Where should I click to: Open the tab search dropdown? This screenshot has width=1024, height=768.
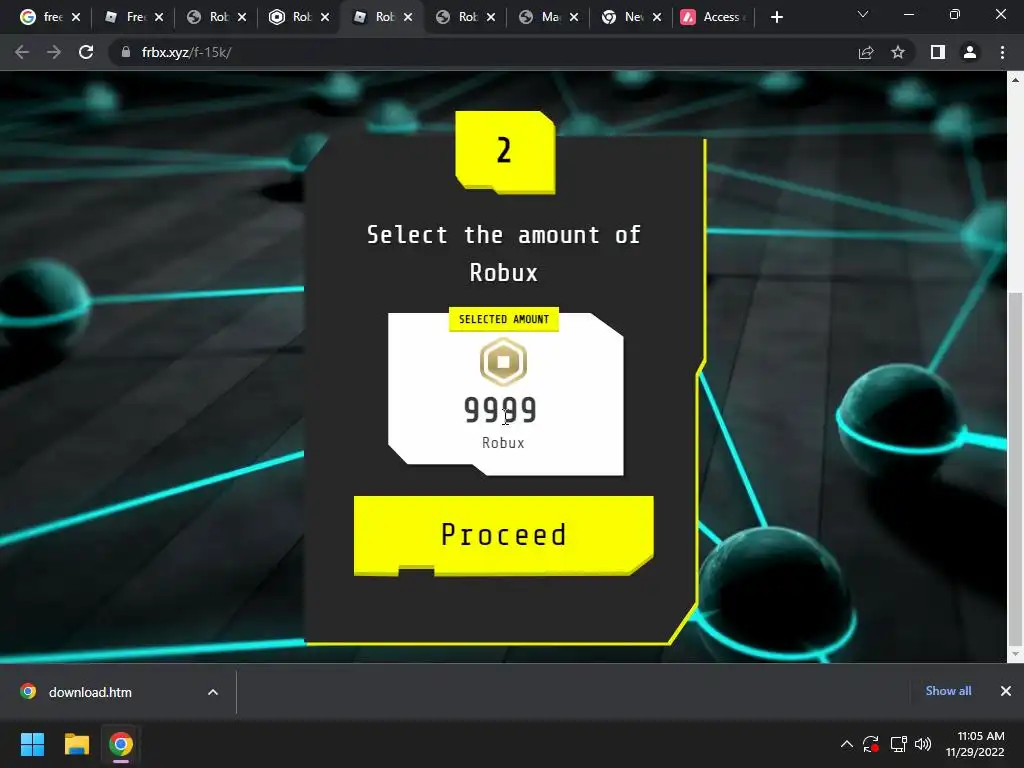[x=863, y=14]
